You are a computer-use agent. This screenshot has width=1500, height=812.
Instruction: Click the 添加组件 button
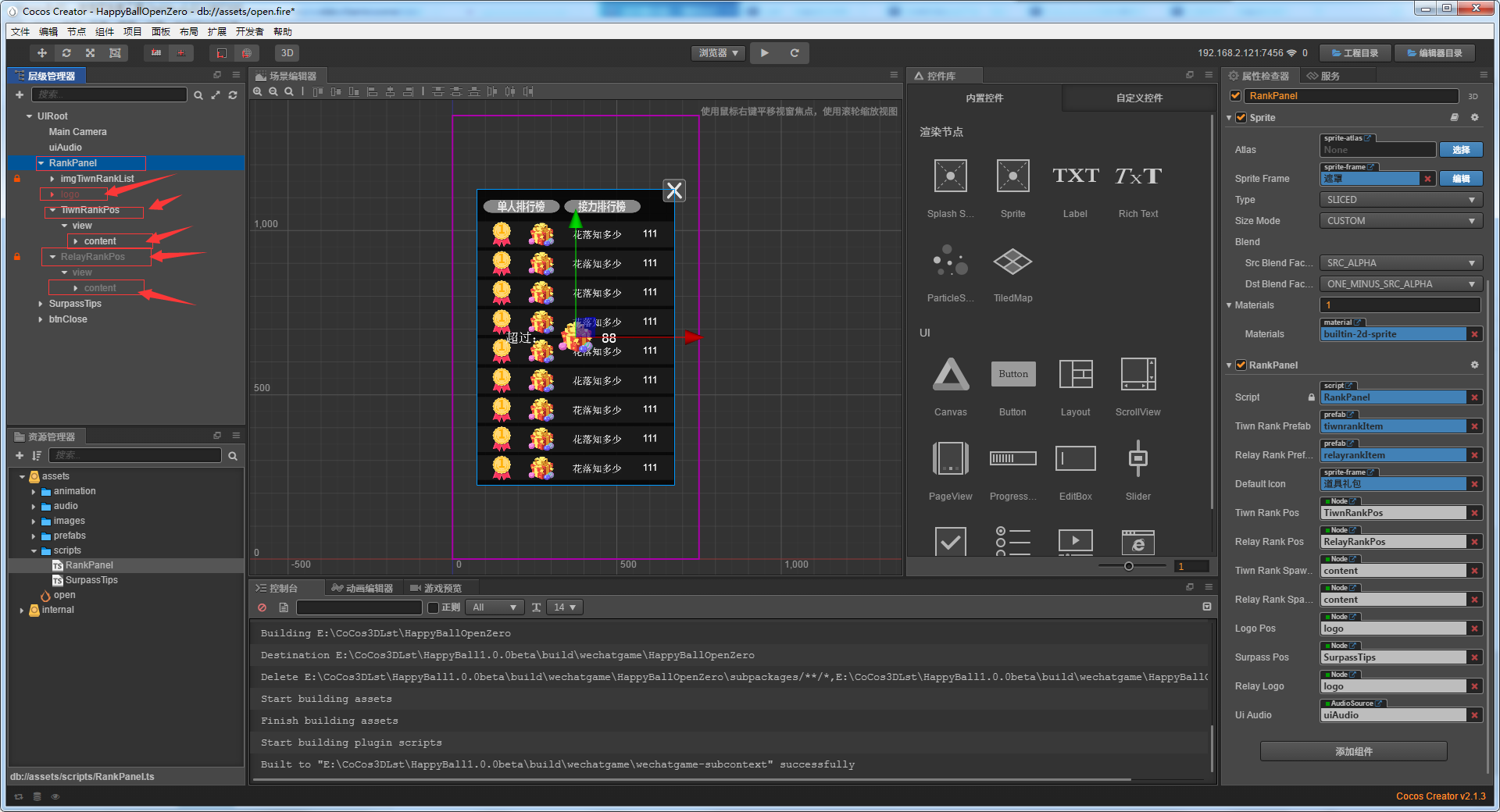pos(1353,751)
